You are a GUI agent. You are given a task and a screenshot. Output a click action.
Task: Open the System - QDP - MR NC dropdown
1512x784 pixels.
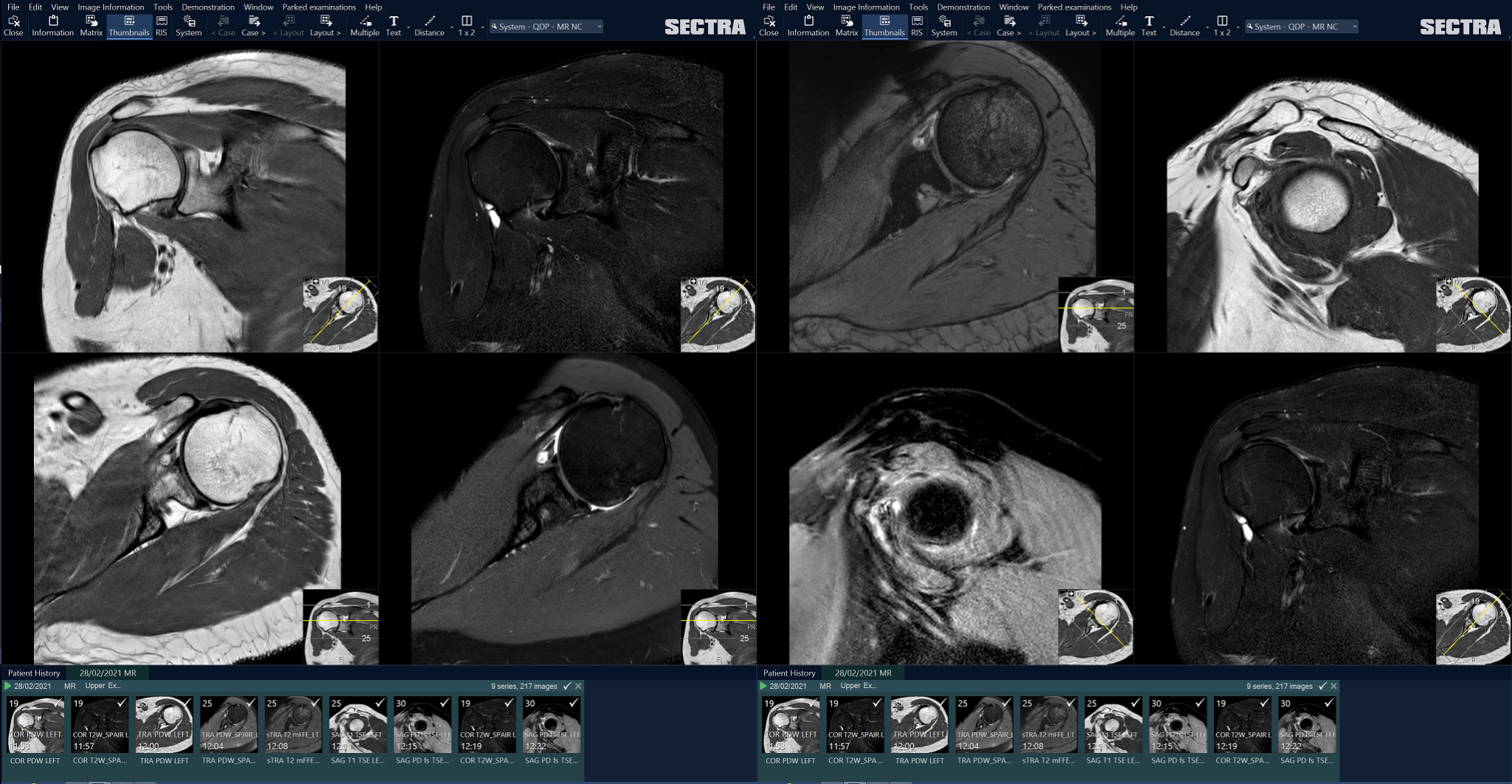[545, 26]
